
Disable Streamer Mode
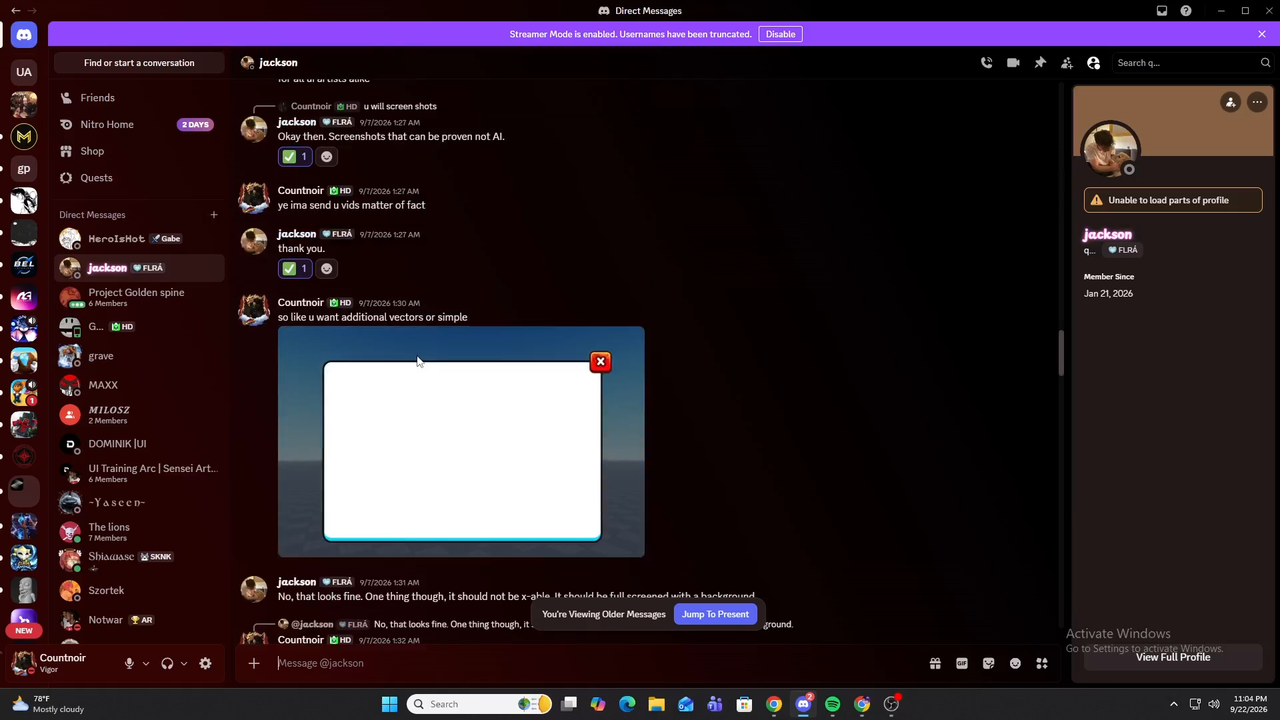[x=780, y=34]
